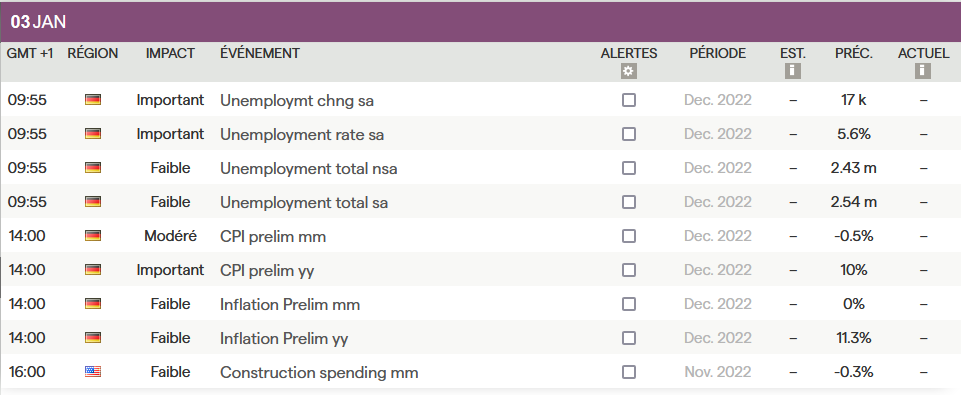Click the German flag beside Unemploymt chng sa
The image size is (963, 396).
click(x=93, y=100)
